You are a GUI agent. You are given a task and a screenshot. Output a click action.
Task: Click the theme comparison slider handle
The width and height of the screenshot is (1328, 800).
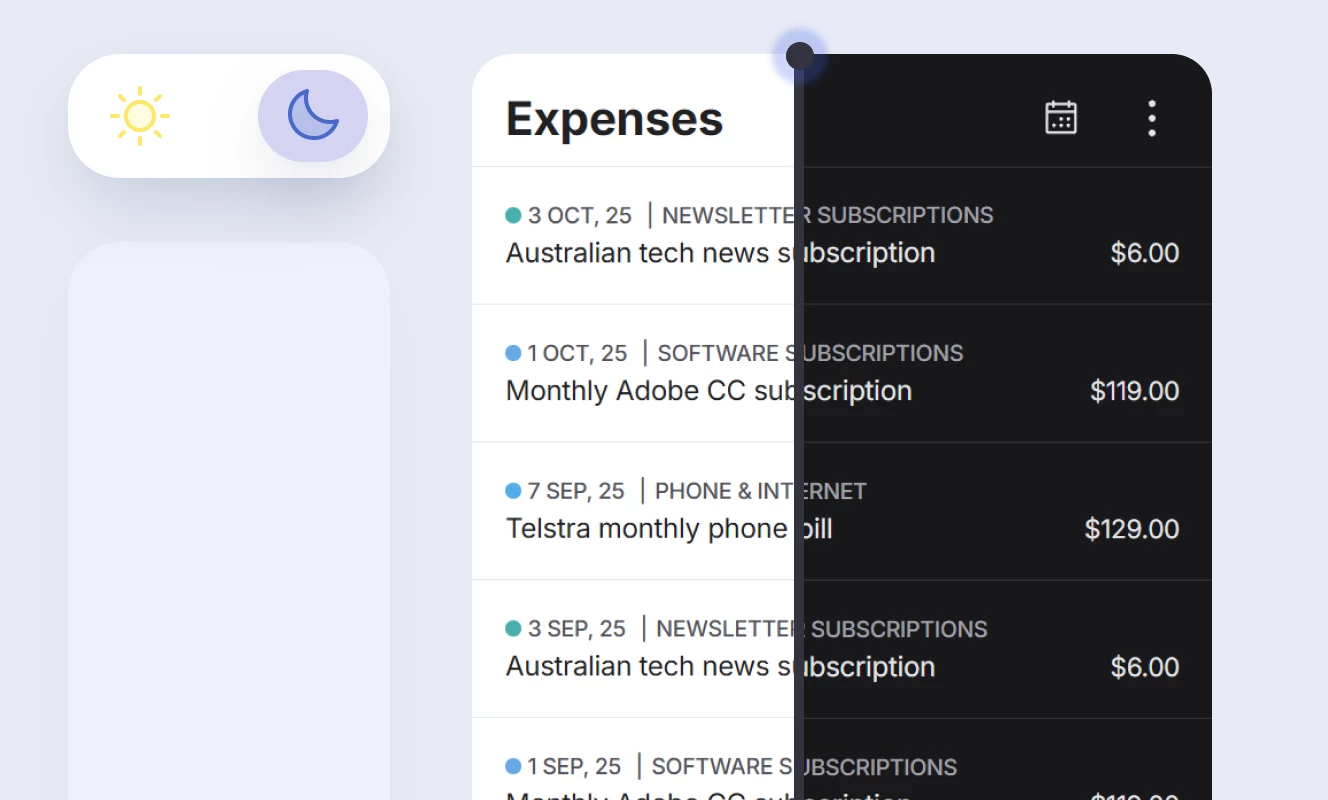point(800,56)
